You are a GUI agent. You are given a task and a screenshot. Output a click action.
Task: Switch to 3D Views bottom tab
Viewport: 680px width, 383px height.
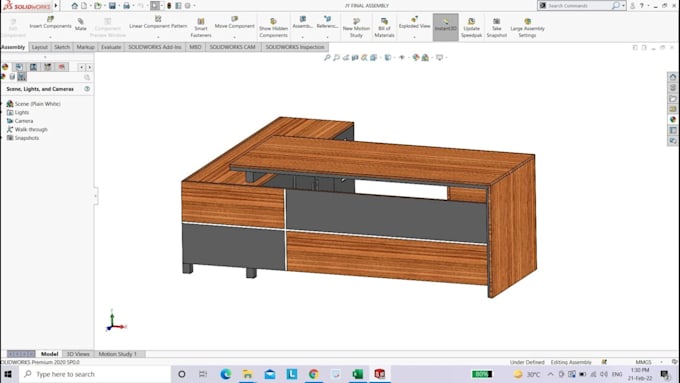[x=78, y=354]
